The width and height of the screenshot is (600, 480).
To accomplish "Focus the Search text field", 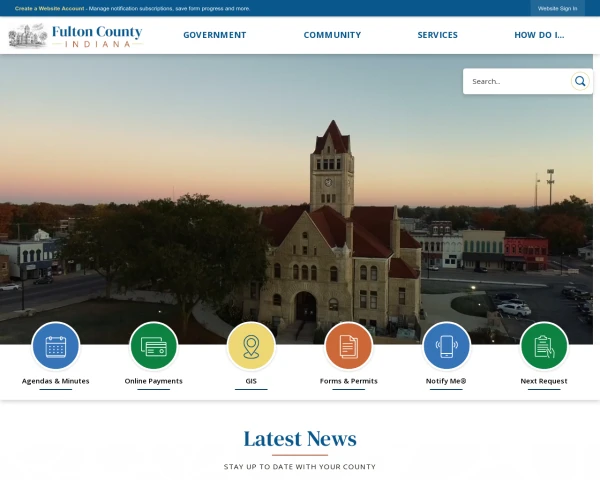I will click(517, 81).
